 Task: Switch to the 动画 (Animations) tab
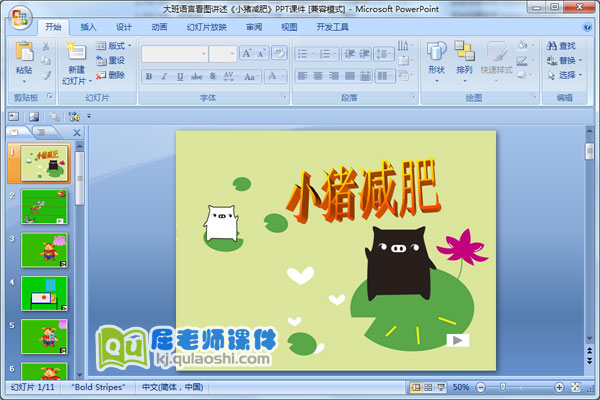[159, 27]
